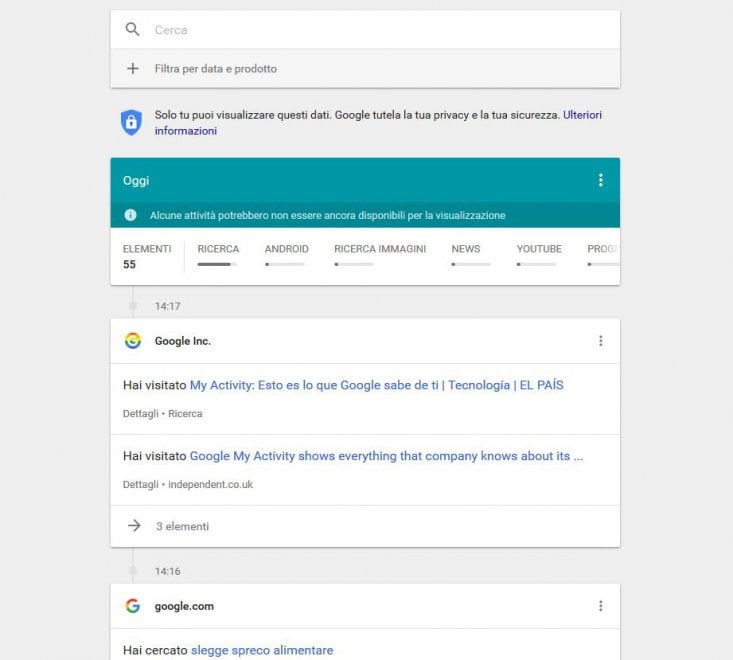Click the info icon beside Alcune attività
The image size is (733, 660).
pos(130,215)
